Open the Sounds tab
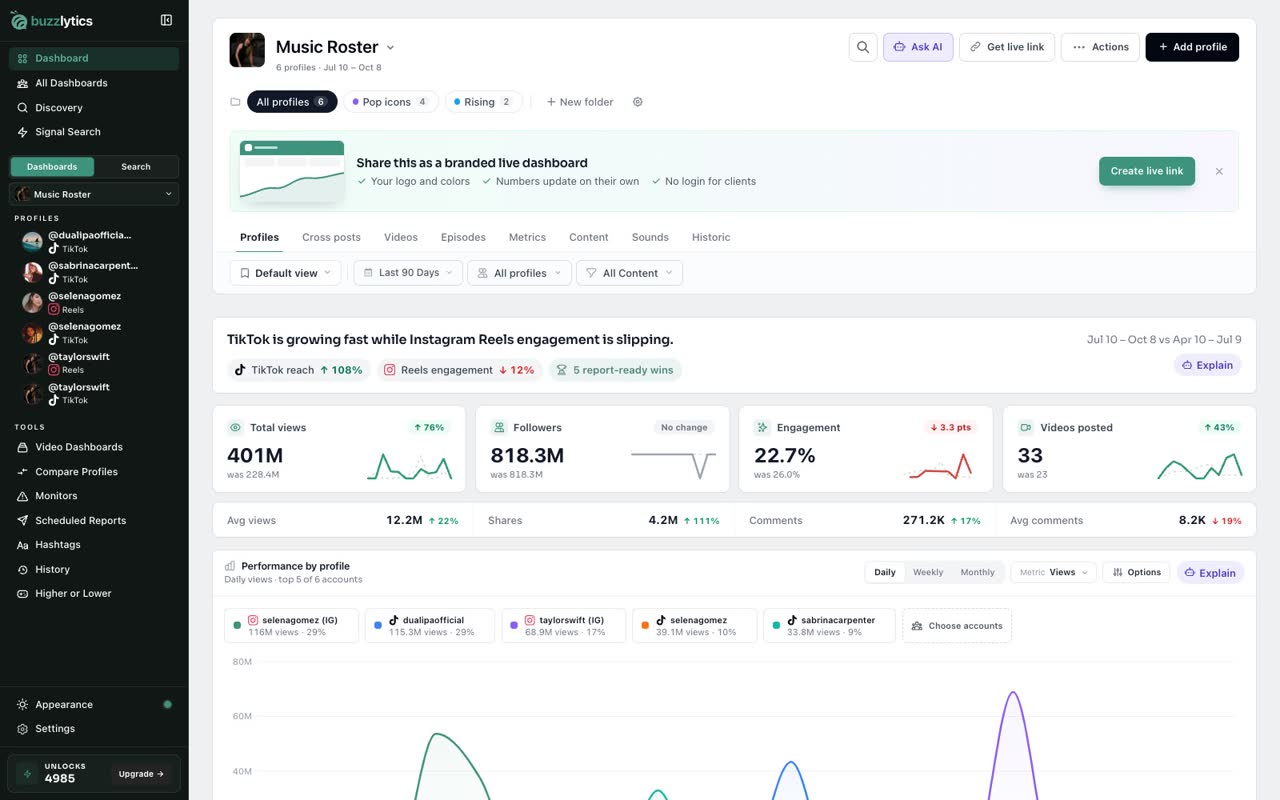The width and height of the screenshot is (1280, 800). [650, 237]
